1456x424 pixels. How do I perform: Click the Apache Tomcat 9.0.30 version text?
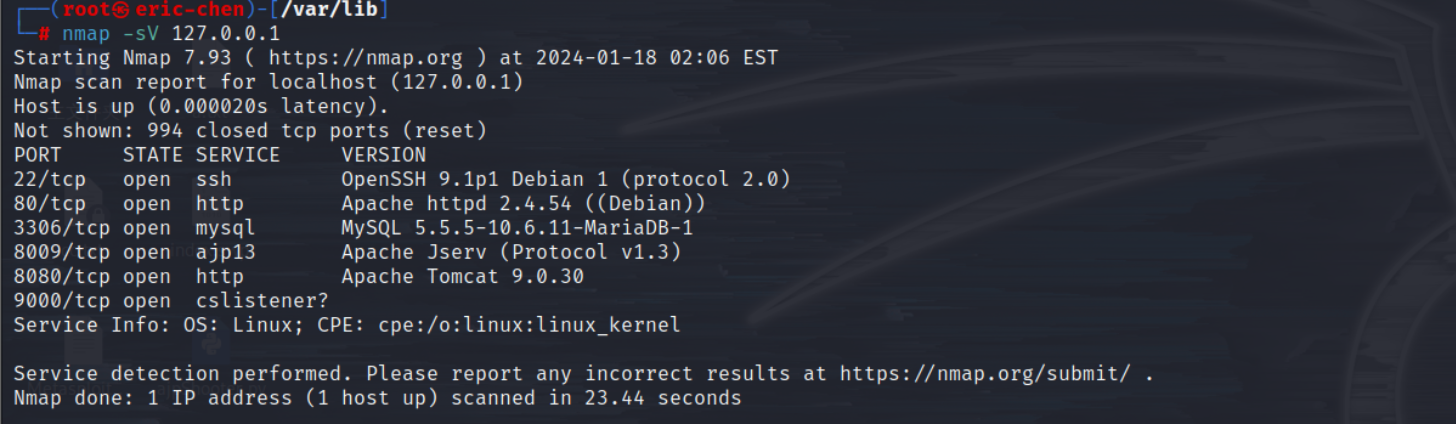coord(462,276)
